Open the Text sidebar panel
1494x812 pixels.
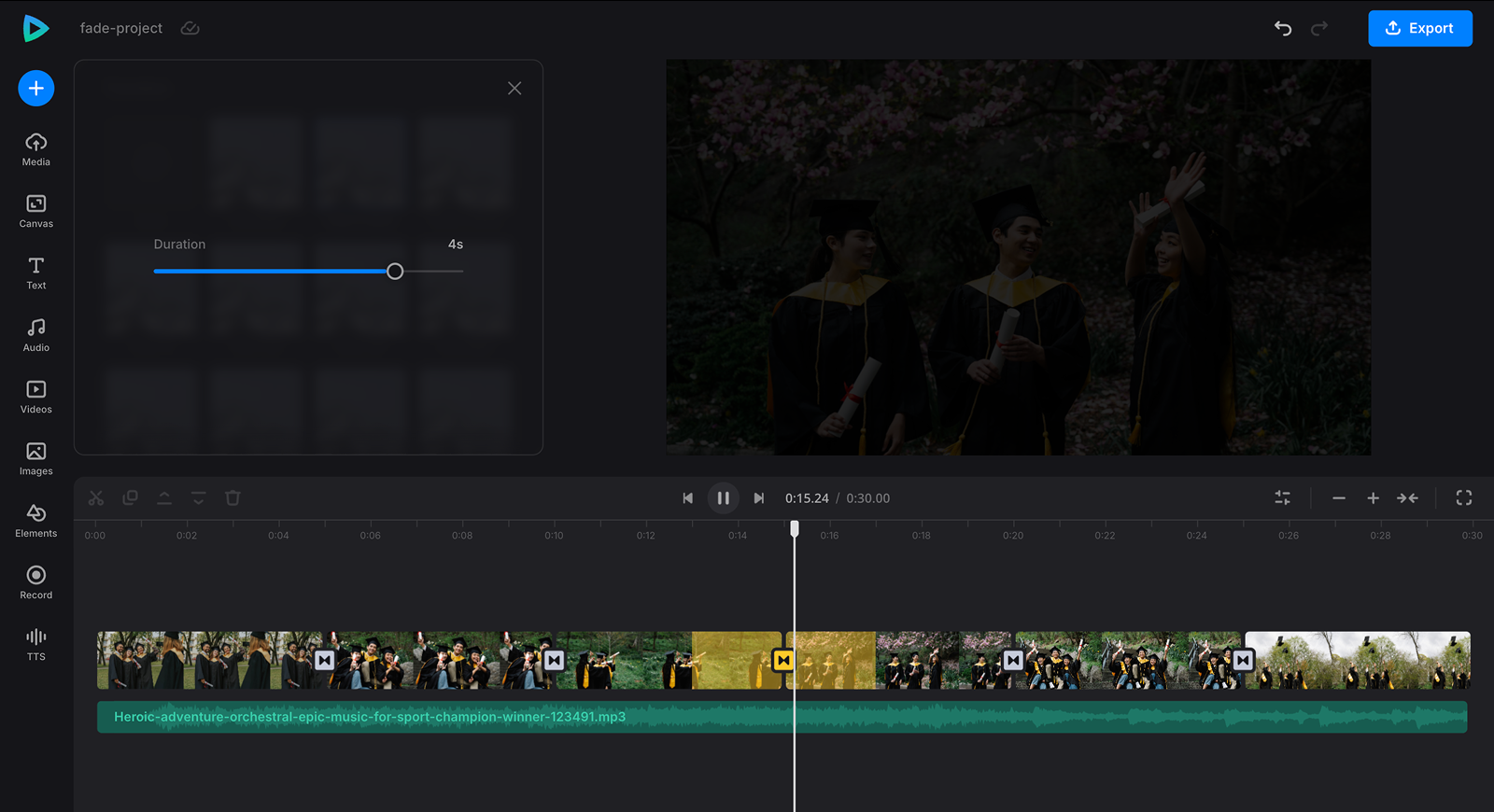[x=36, y=273]
